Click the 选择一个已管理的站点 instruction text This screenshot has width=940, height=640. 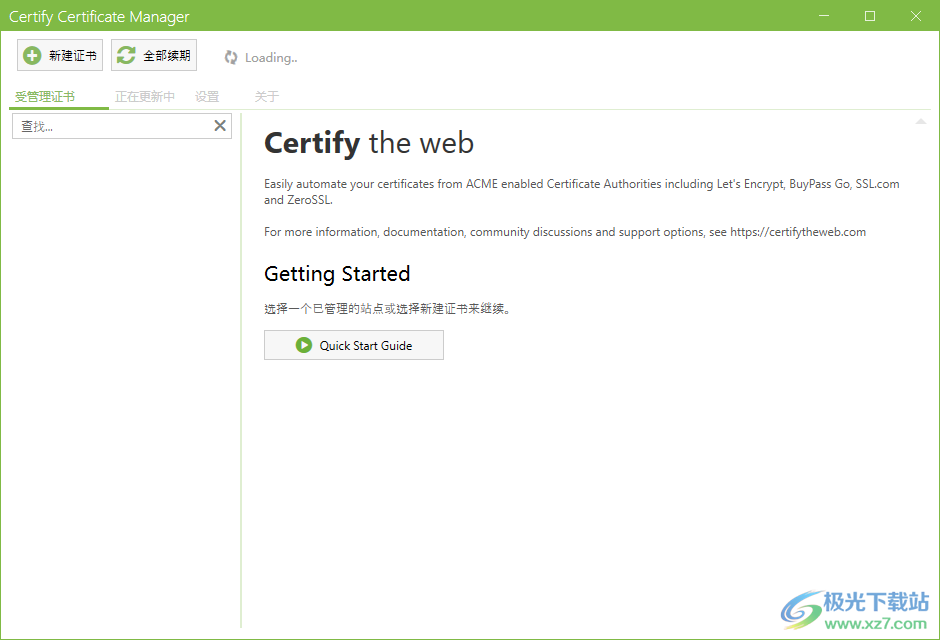pyautogui.click(x=387, y=309)
